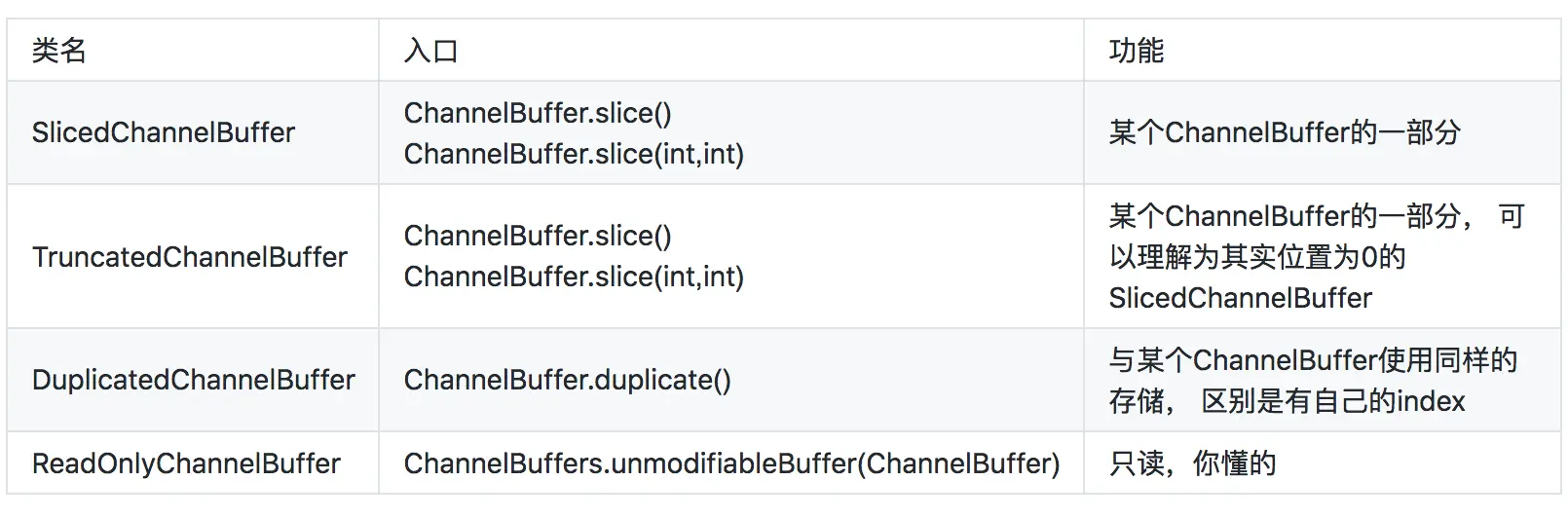1568x518 pixels.
Task: Click the SlicedChannelBuffer row's 功能 description
Action: pyautogui.click(x=1285, y=132)
